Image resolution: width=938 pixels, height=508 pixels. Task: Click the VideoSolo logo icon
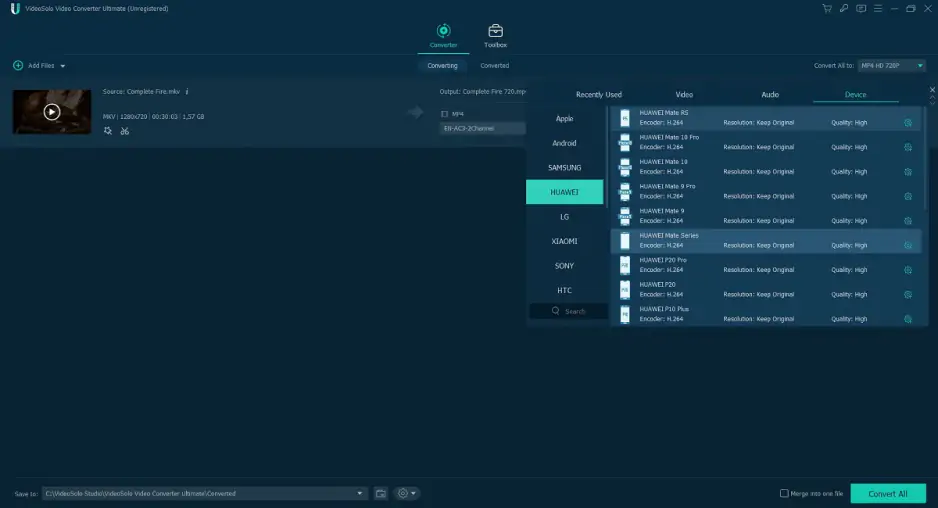15,8
